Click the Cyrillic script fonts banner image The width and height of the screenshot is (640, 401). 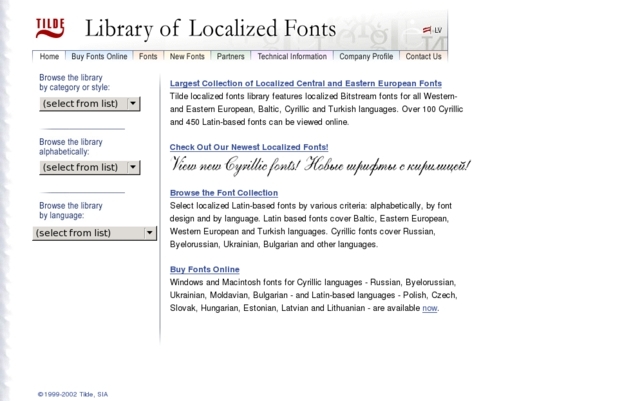pos(321,165)
